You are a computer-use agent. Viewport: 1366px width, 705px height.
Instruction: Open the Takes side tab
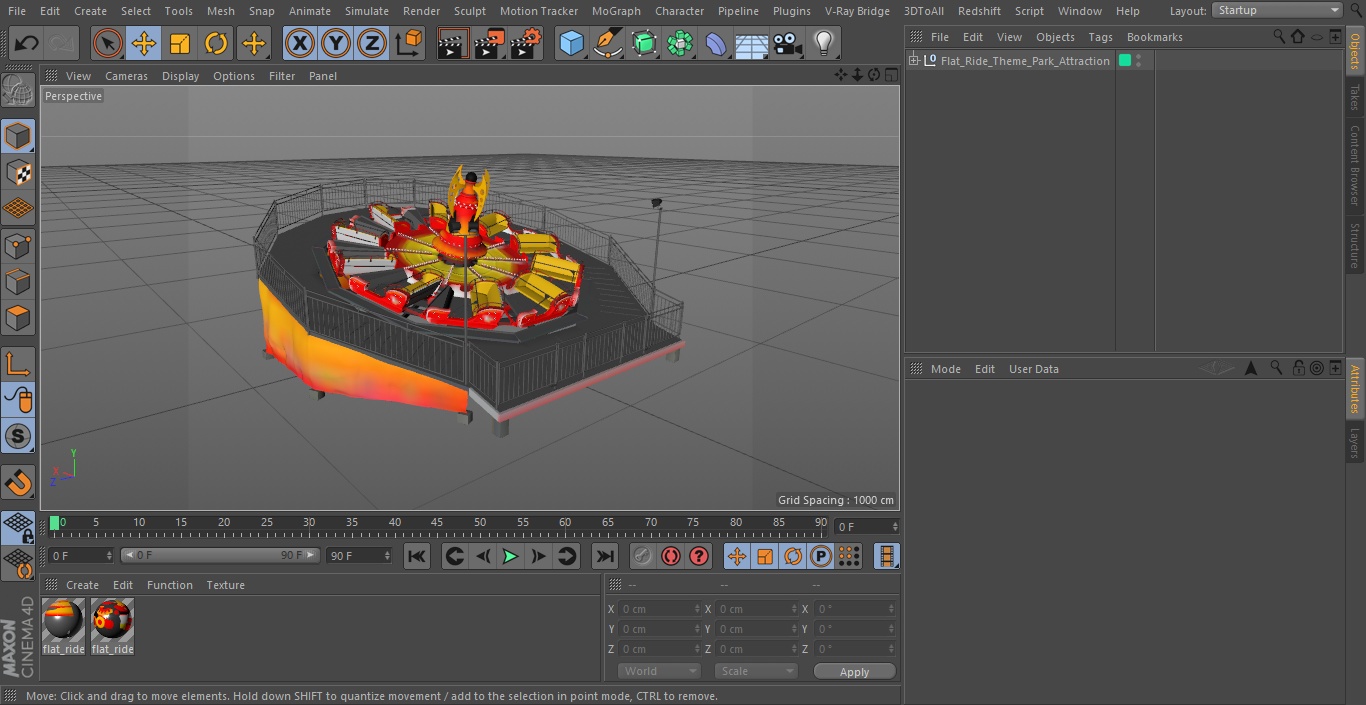click(1355, 97)
